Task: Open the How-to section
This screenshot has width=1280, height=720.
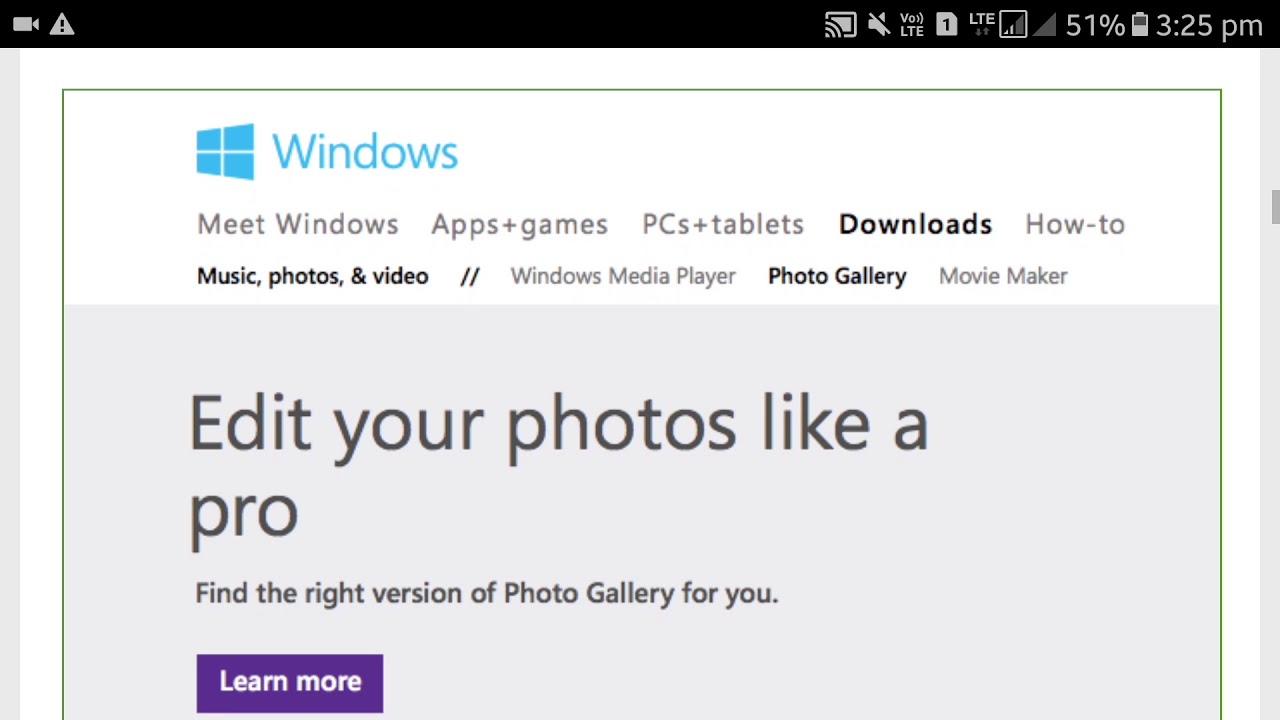Action: (x=1075, y=224)
